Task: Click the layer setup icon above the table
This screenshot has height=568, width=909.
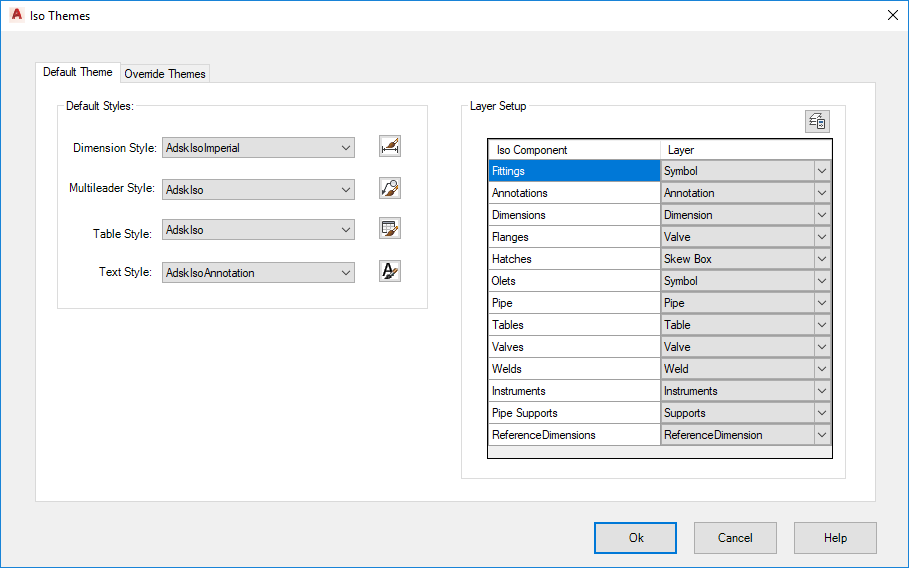Action: (817, 122)
